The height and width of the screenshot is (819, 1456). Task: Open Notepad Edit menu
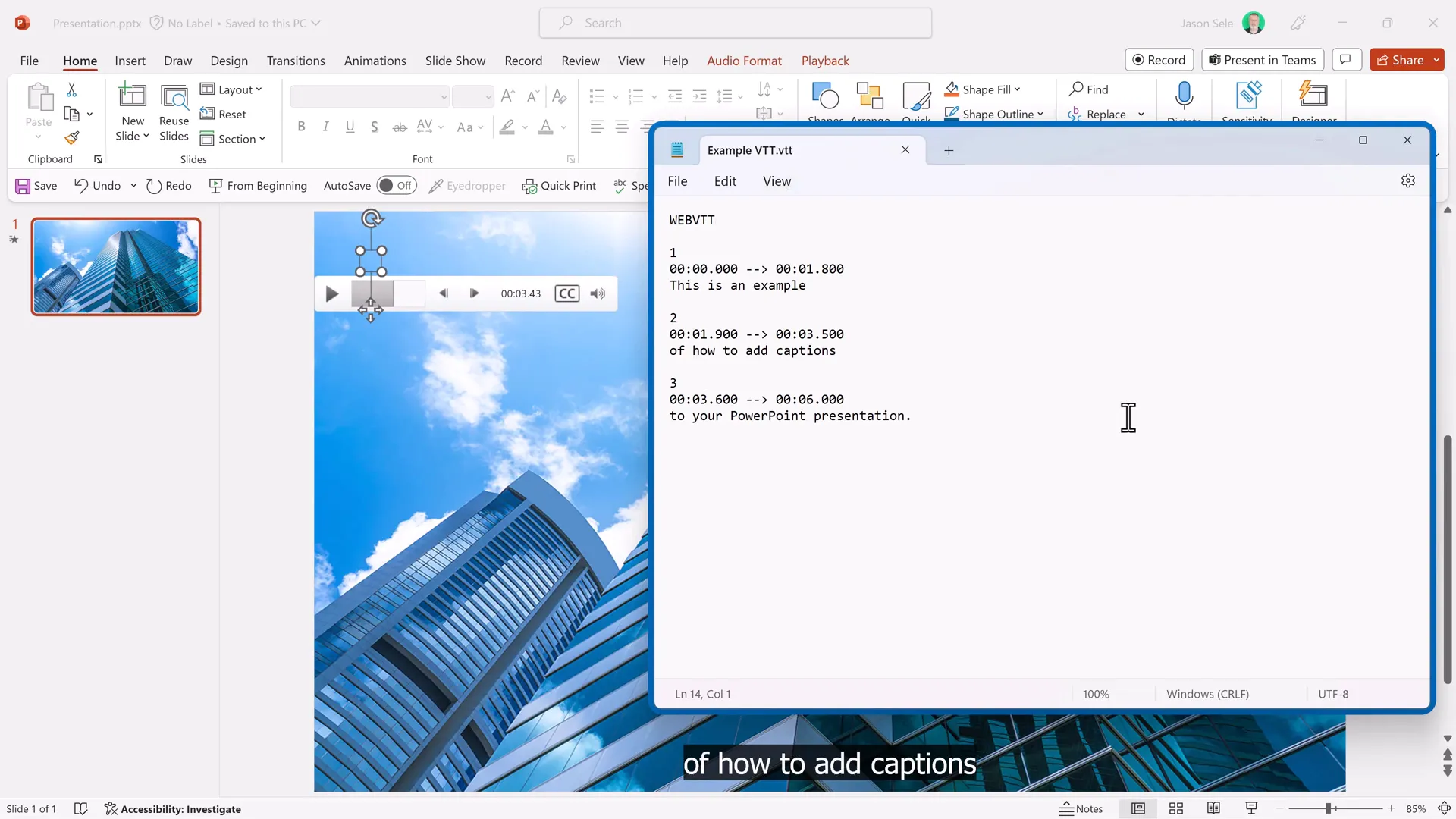(725, 181)
